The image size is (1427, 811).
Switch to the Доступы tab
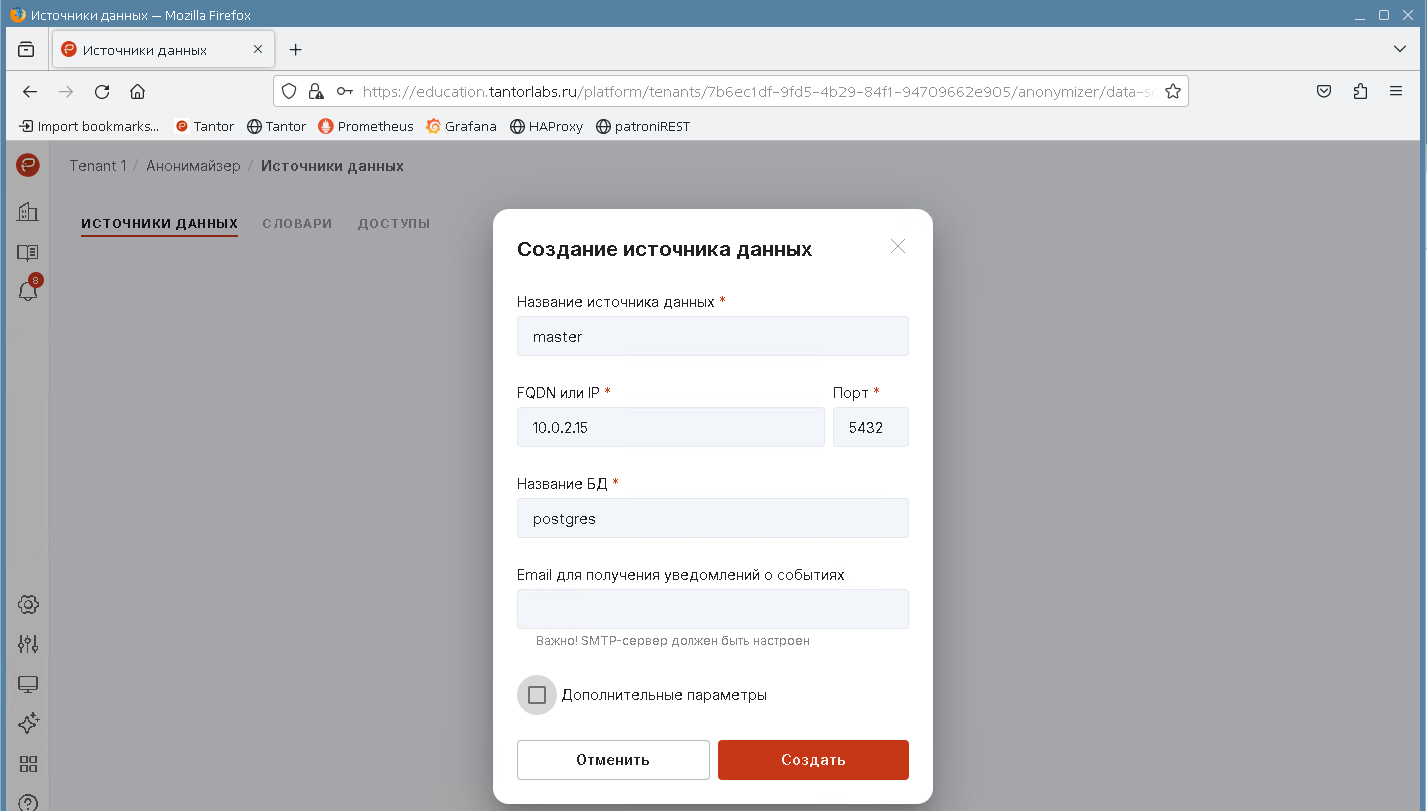pyautogui.click(x=394, y=224)
